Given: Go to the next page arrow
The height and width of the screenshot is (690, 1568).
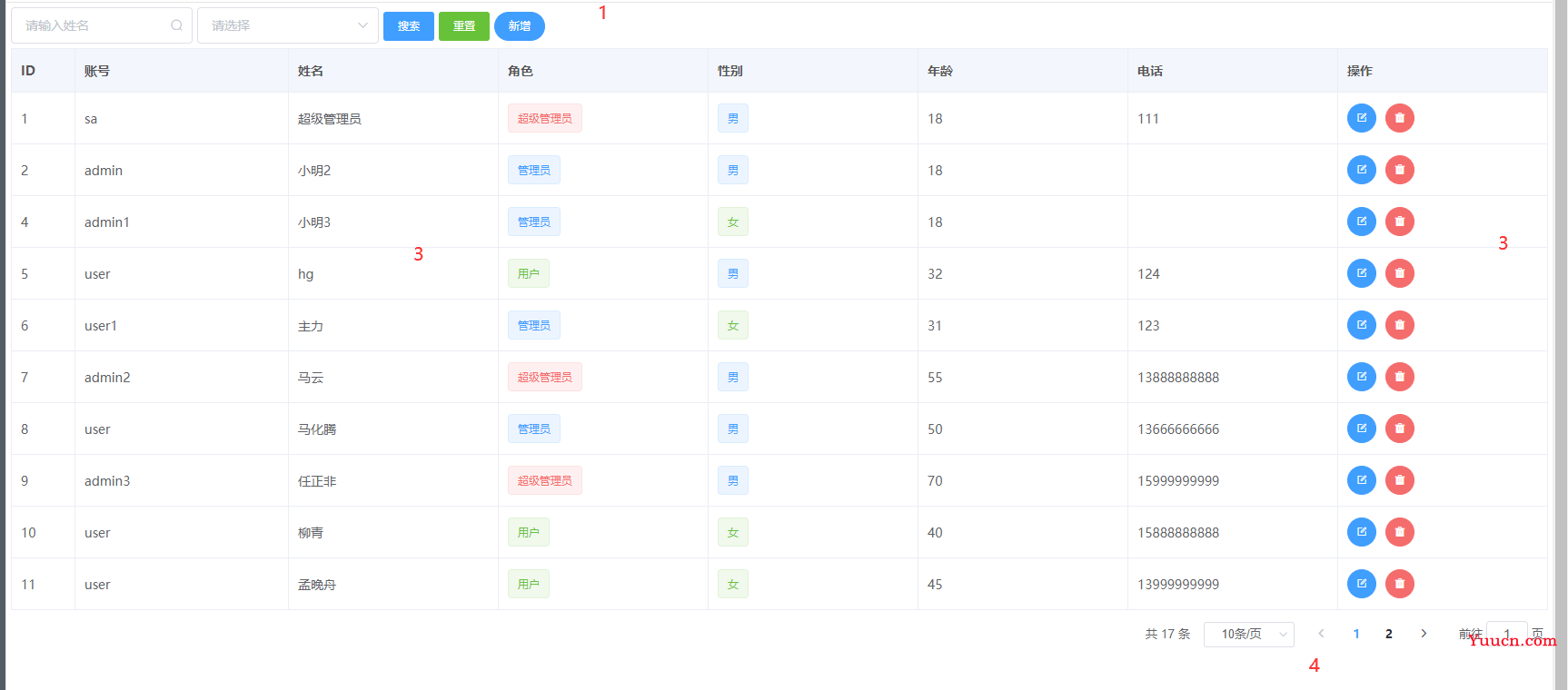Looking at the screenshot, I should [1424, 634].
